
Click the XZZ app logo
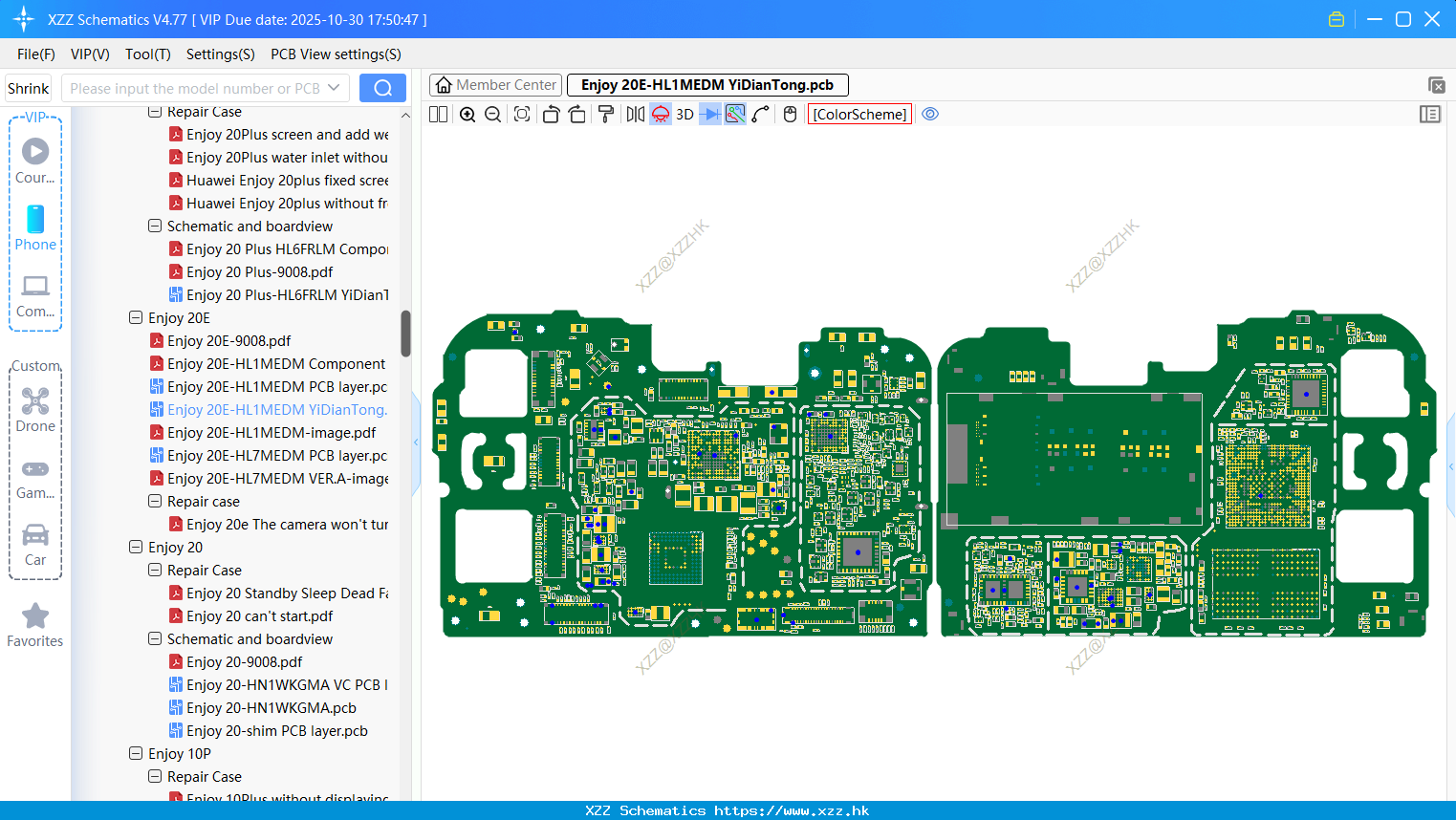[x=23, y=19]
